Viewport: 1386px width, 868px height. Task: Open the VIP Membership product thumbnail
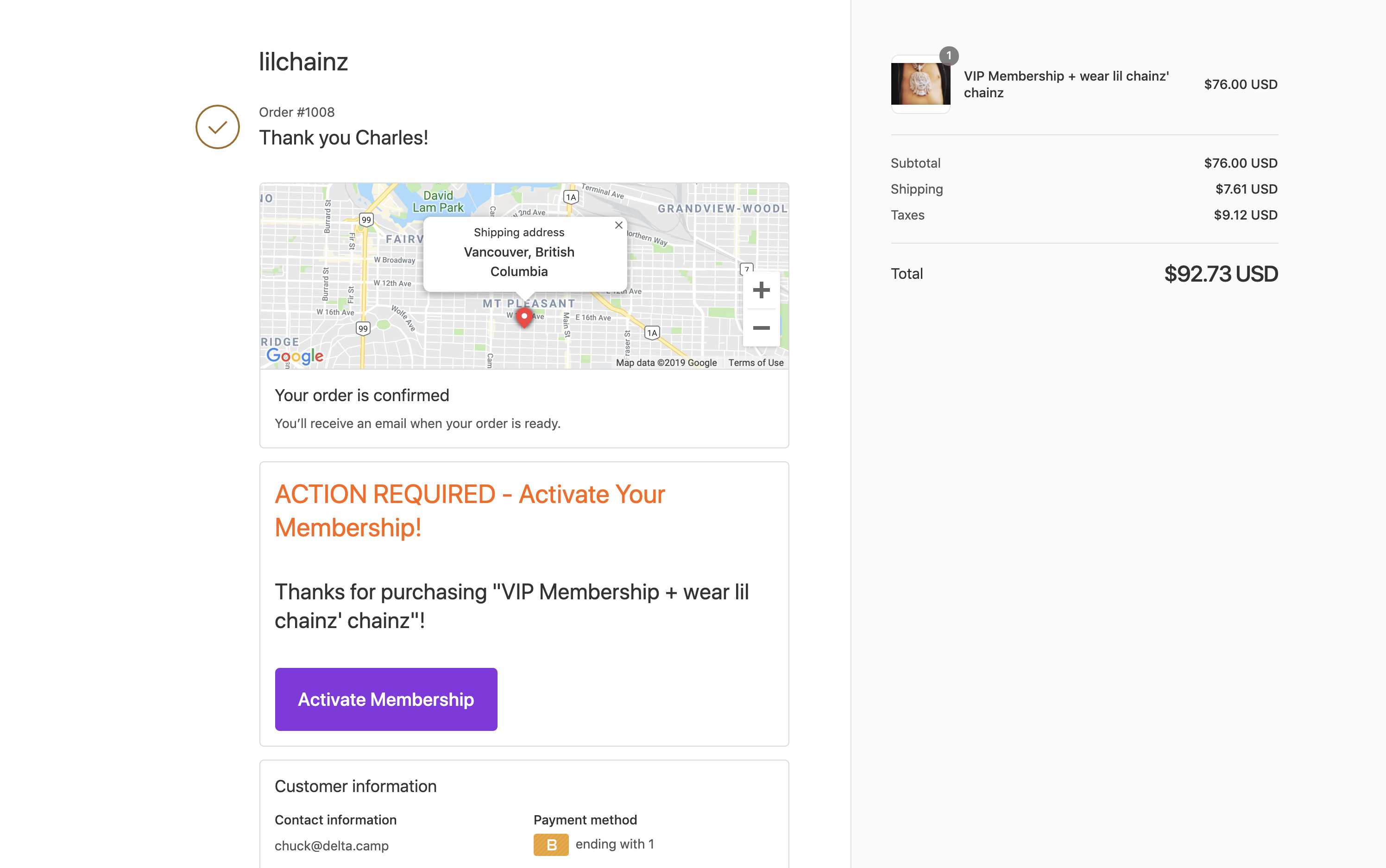pyautogui.click(x=920, y=84)
